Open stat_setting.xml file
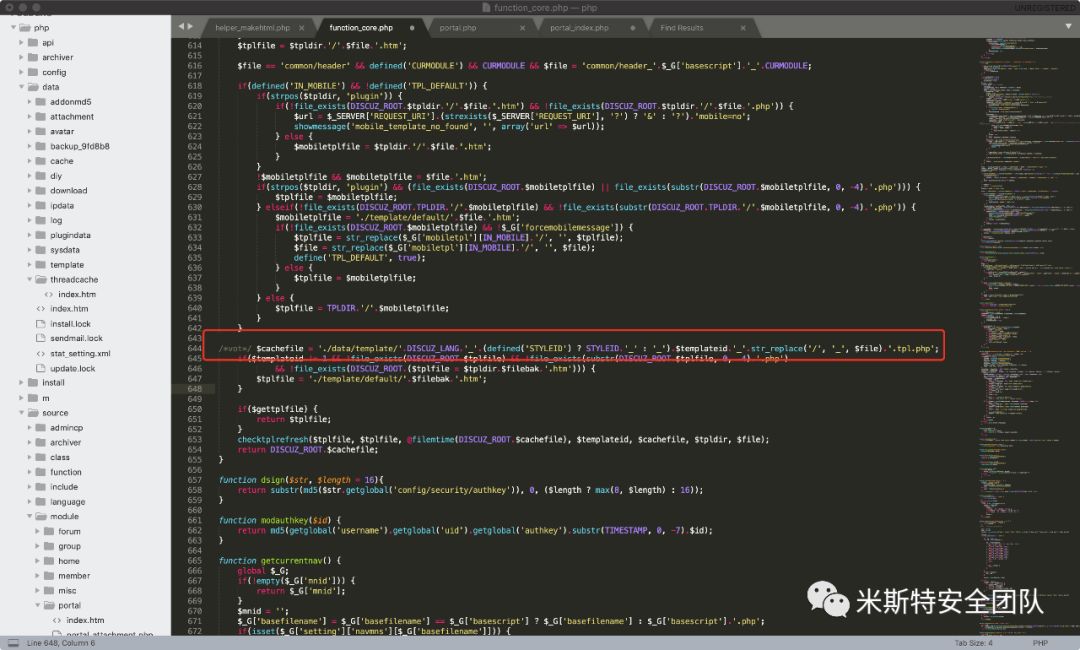 click(80, 354)
